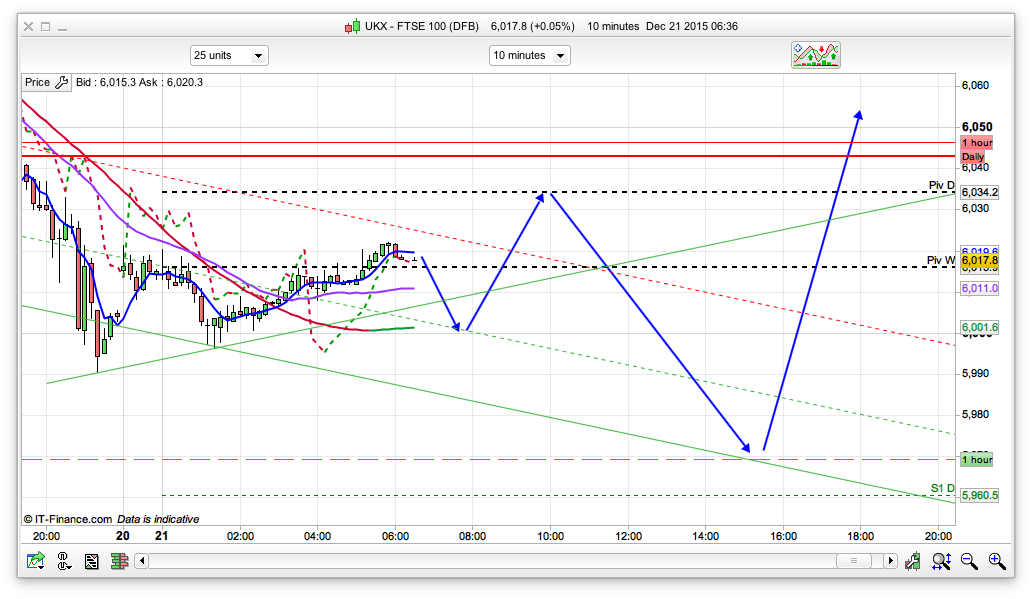Zoom in with the plus magnifier

pos(996,561)
